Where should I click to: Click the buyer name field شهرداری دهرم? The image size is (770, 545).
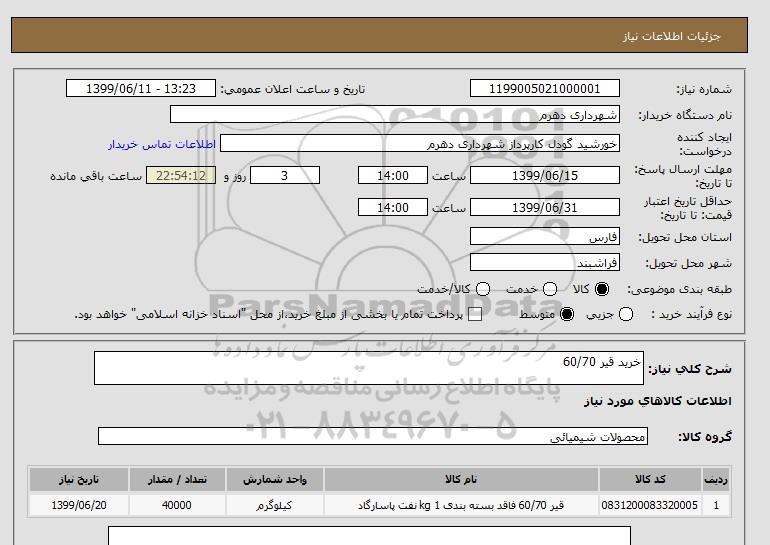(x=395, y=114)
